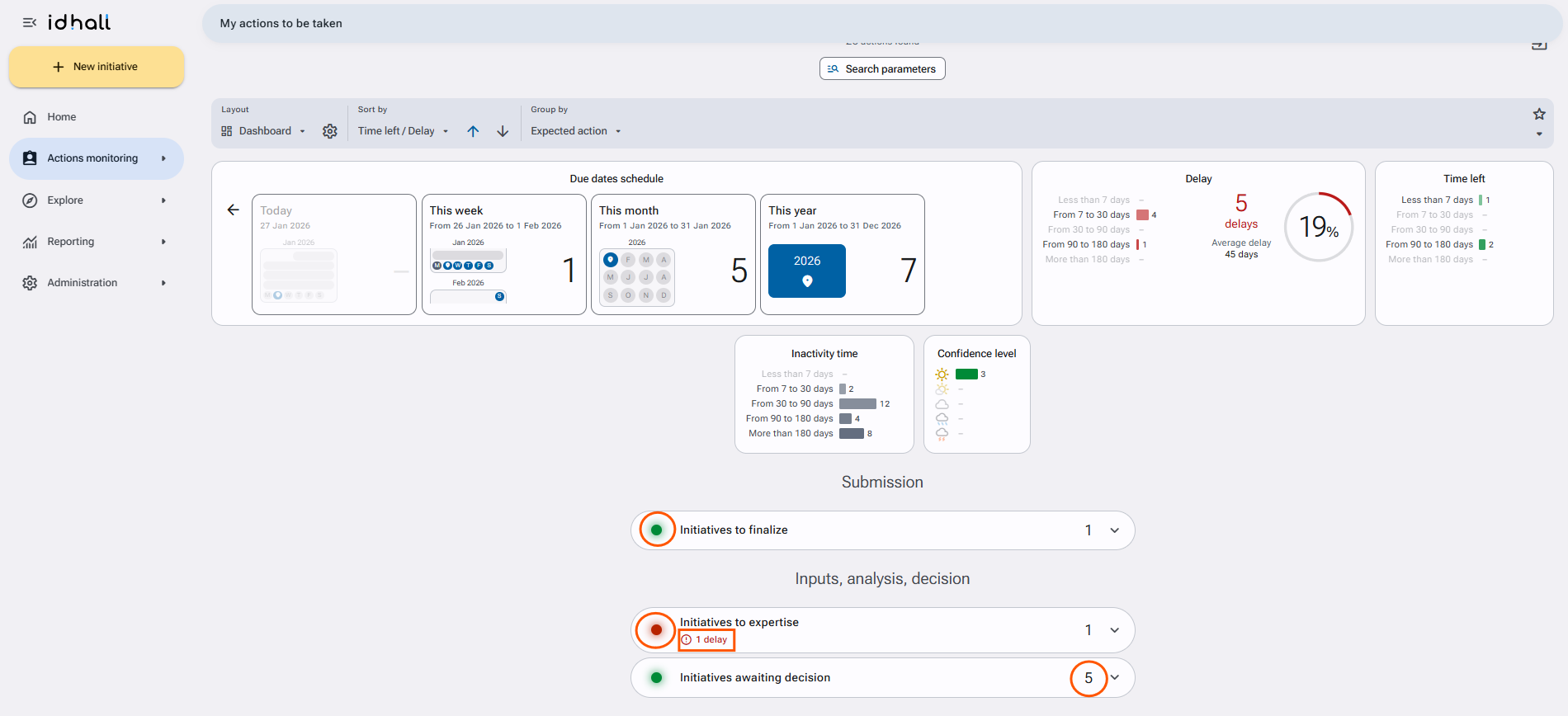
Task: Click the green confidence level bar
Action: tap(966, 374)
